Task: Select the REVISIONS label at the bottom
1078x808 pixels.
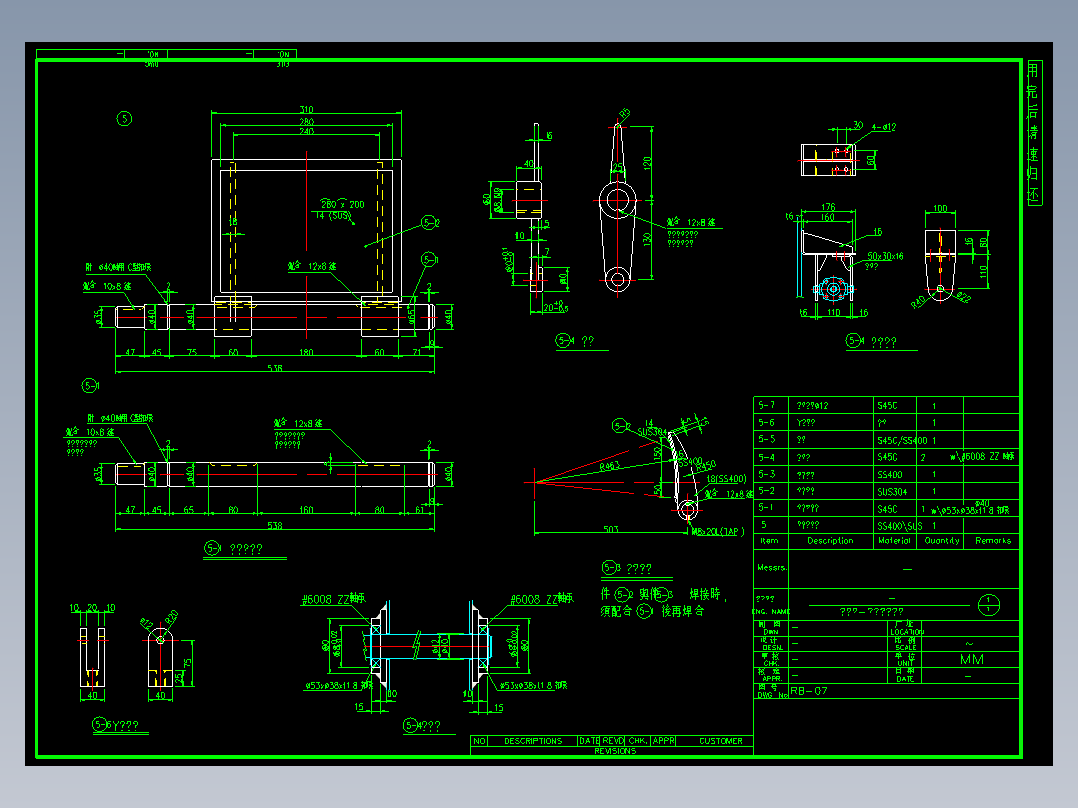Action: (x=615, y=751)
